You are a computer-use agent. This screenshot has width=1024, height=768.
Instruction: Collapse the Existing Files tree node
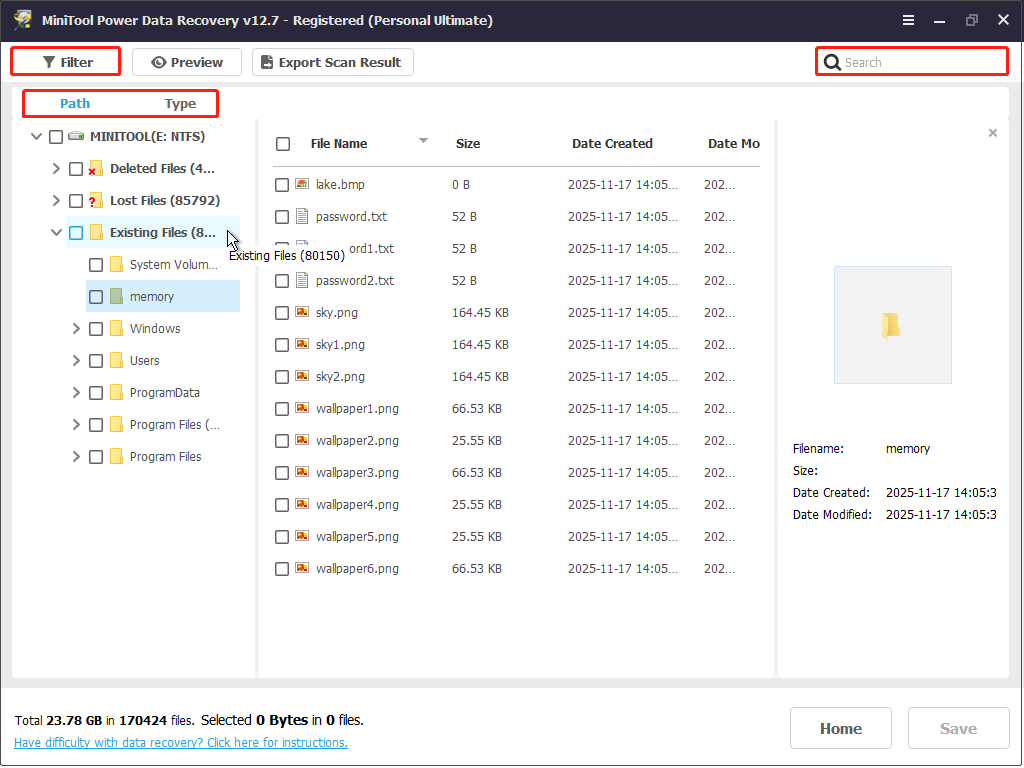pyautogui.click(x=56, y=232)
